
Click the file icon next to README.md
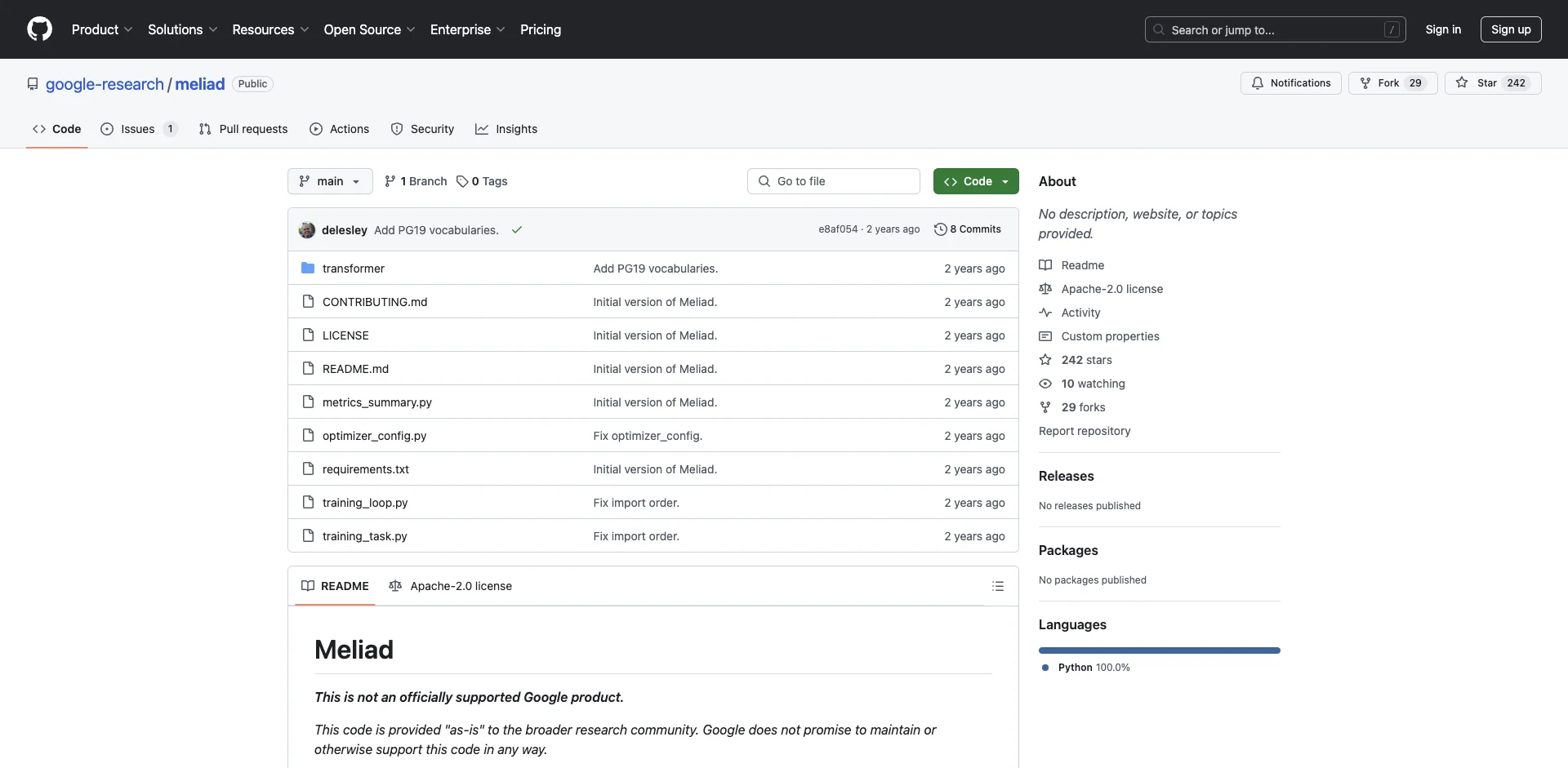click(308, 369)
